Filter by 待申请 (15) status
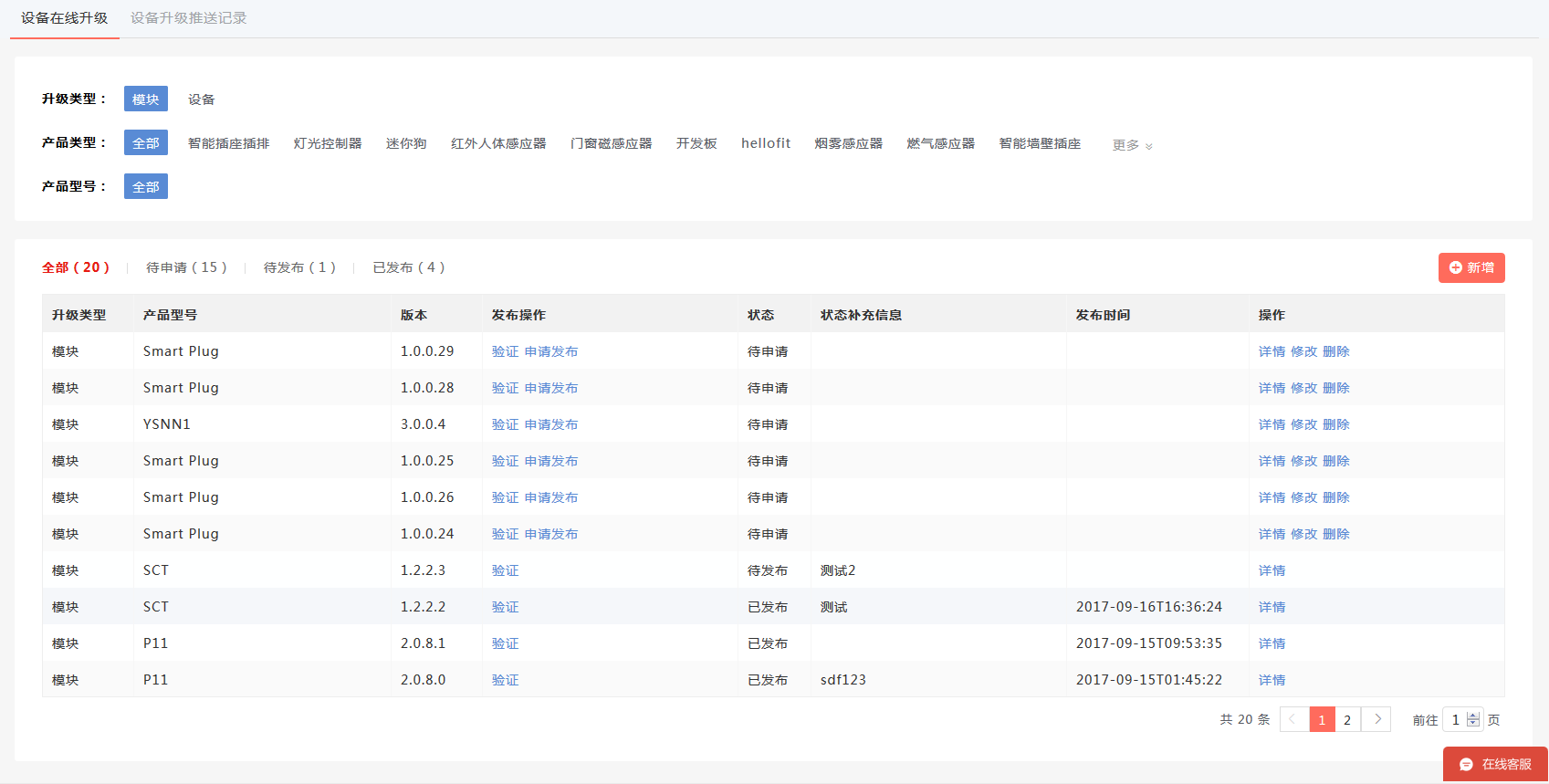Viewport: 1549px width, 784px height. pos(186,267)
